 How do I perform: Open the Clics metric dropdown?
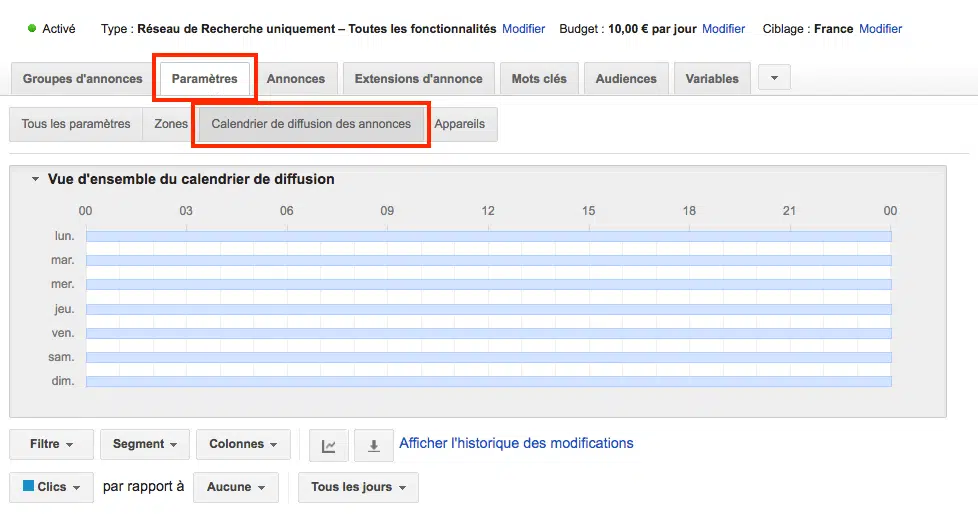pos(51,487)
